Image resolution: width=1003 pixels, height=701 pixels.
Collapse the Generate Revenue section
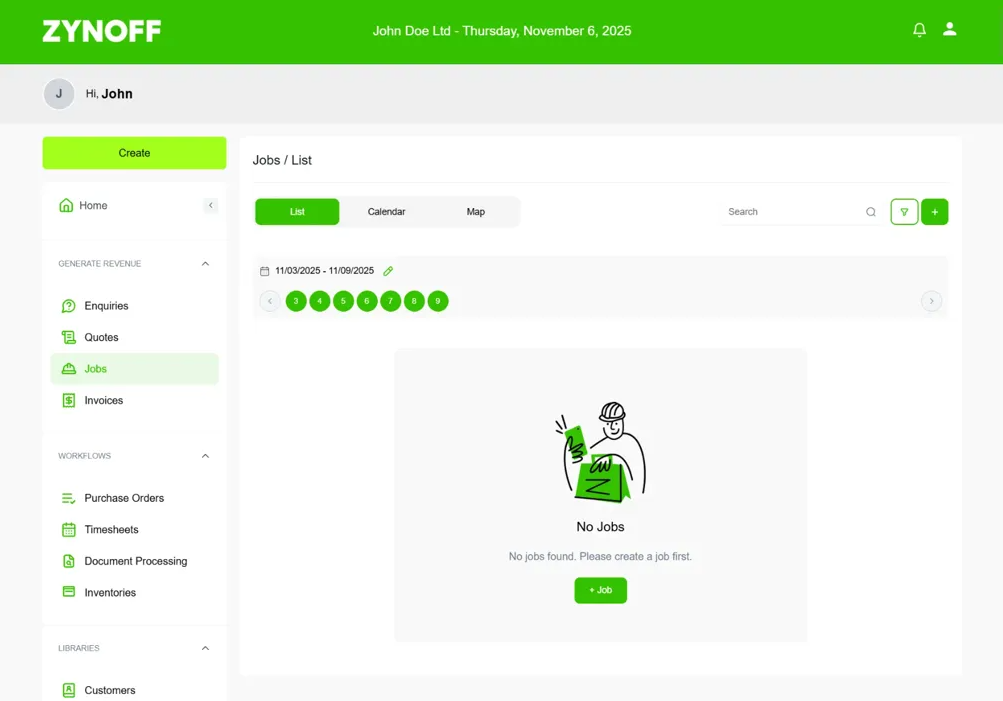click(x=205, y=264)
